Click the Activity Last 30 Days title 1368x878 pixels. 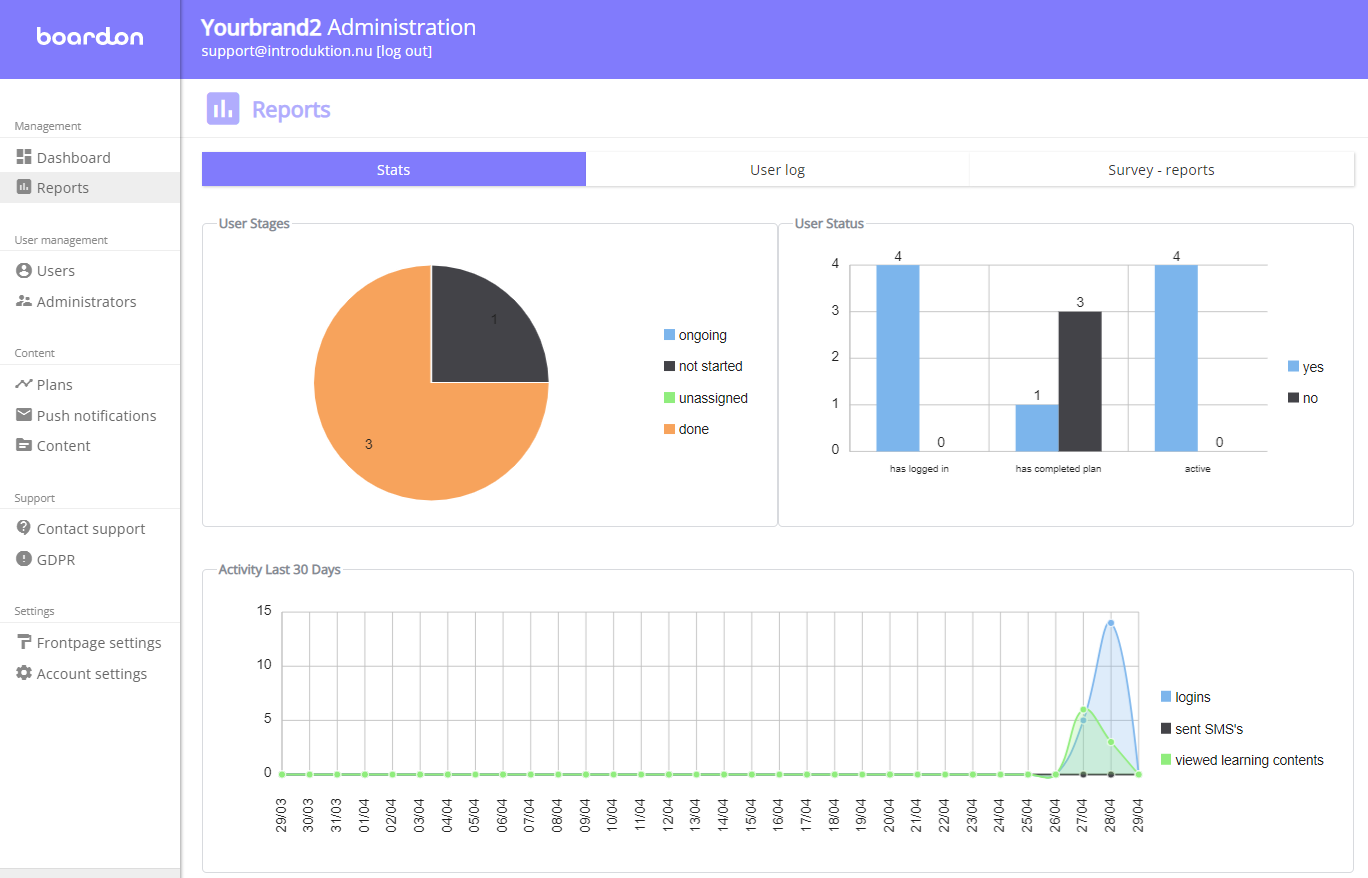pyautogui.click(x=280, y=570)
